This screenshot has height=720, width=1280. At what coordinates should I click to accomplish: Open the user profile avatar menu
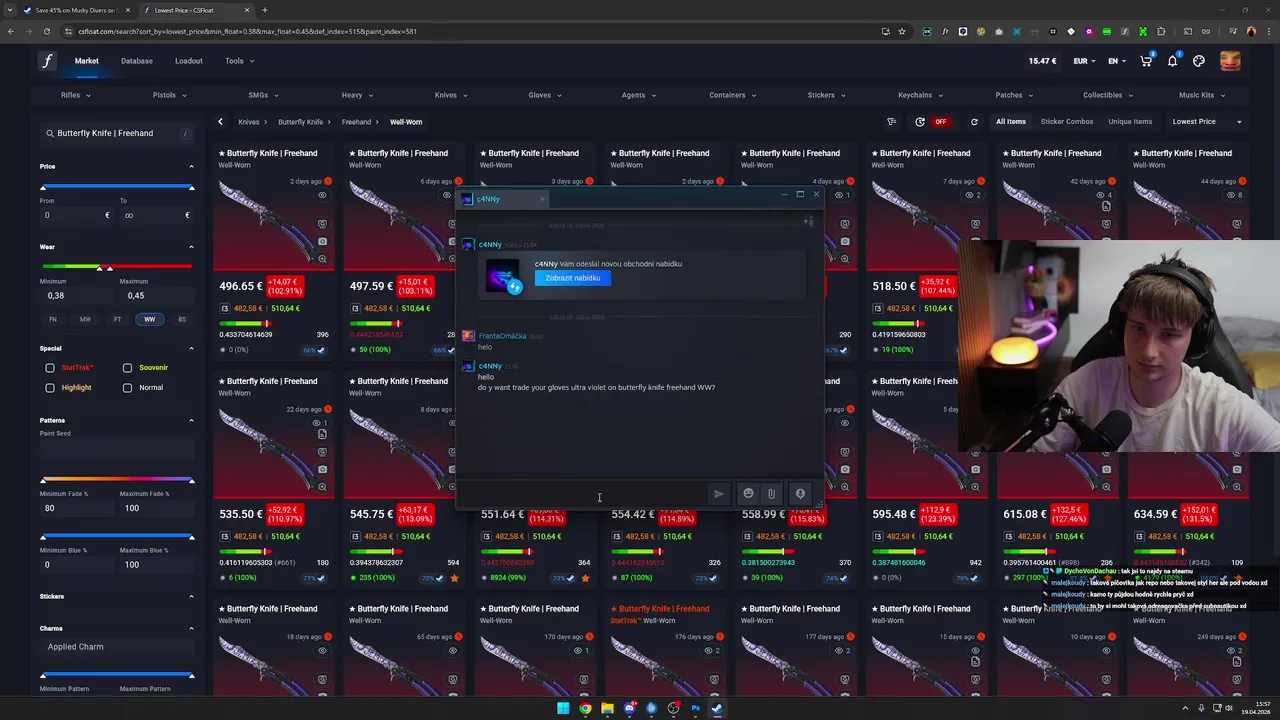tap(1230, 61)
